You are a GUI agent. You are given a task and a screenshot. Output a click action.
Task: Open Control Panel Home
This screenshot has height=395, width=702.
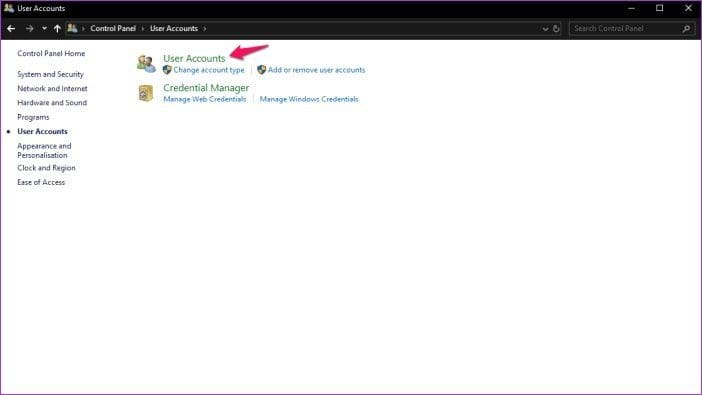point(51,53)
